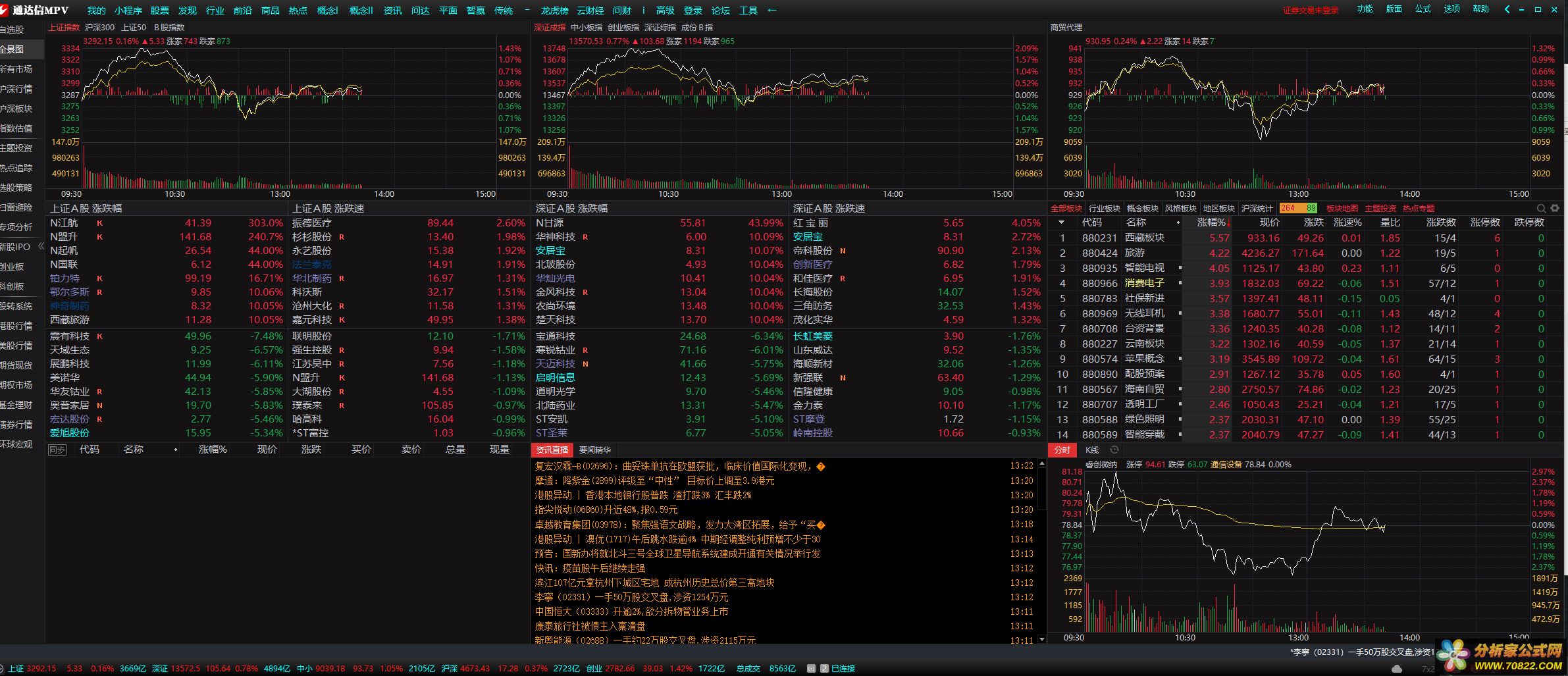Select the 消费电子 sector row
Image resolution: width=1568 pixels, height=676 pixels.
pyautogui.click(x=1305, y=283)
